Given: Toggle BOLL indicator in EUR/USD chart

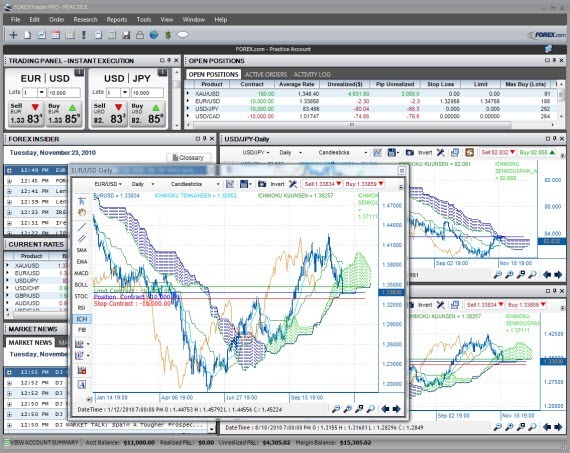Looking at the screenshot, I should pos(81,285).
